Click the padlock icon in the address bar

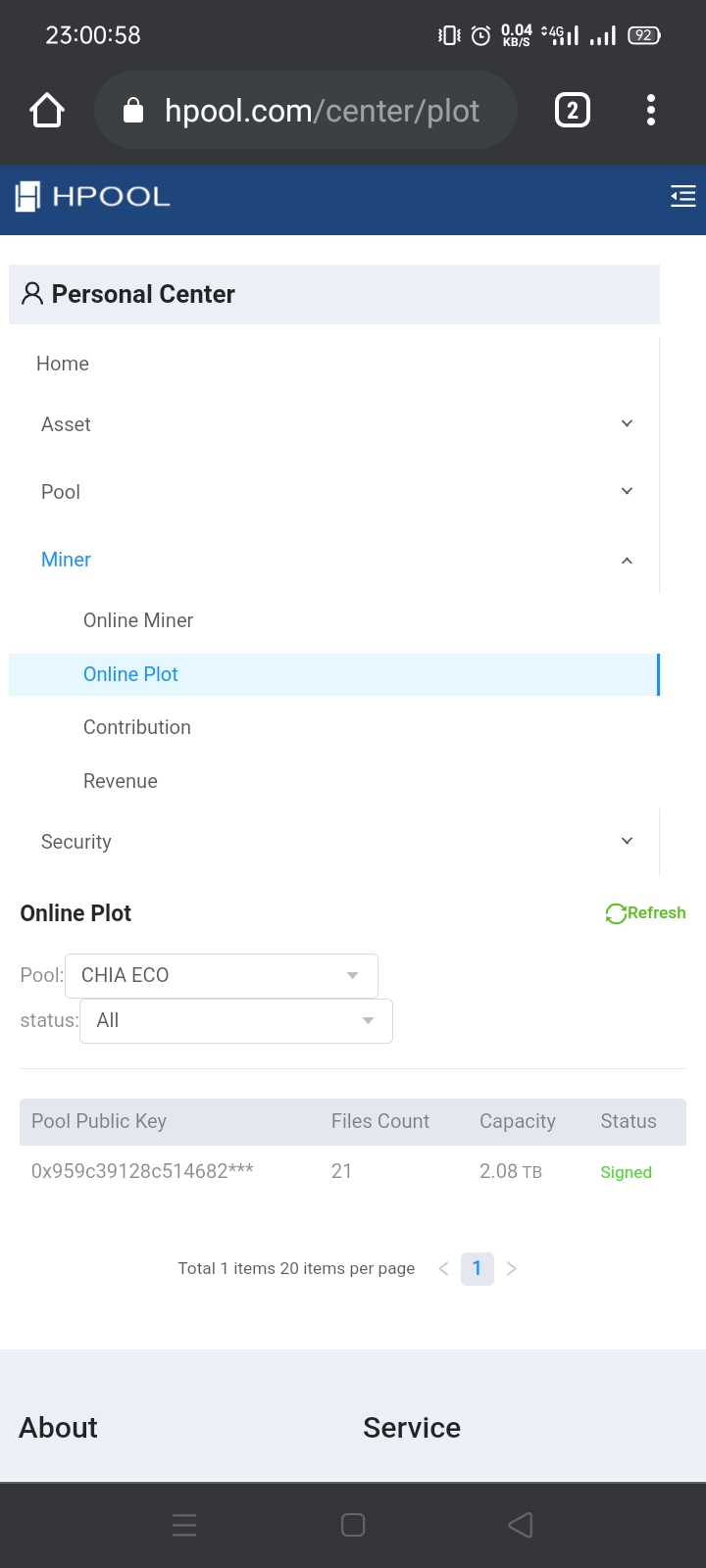pos(132,110)
